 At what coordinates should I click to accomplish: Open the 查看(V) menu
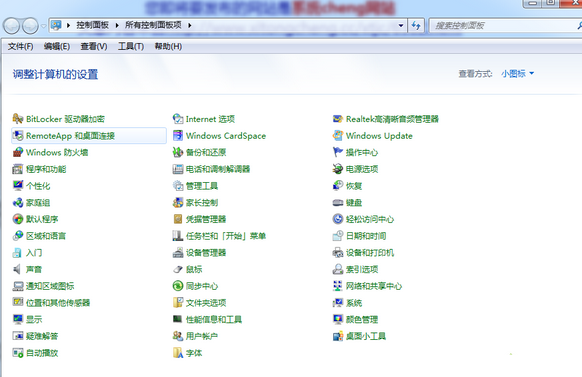point(94,46)
